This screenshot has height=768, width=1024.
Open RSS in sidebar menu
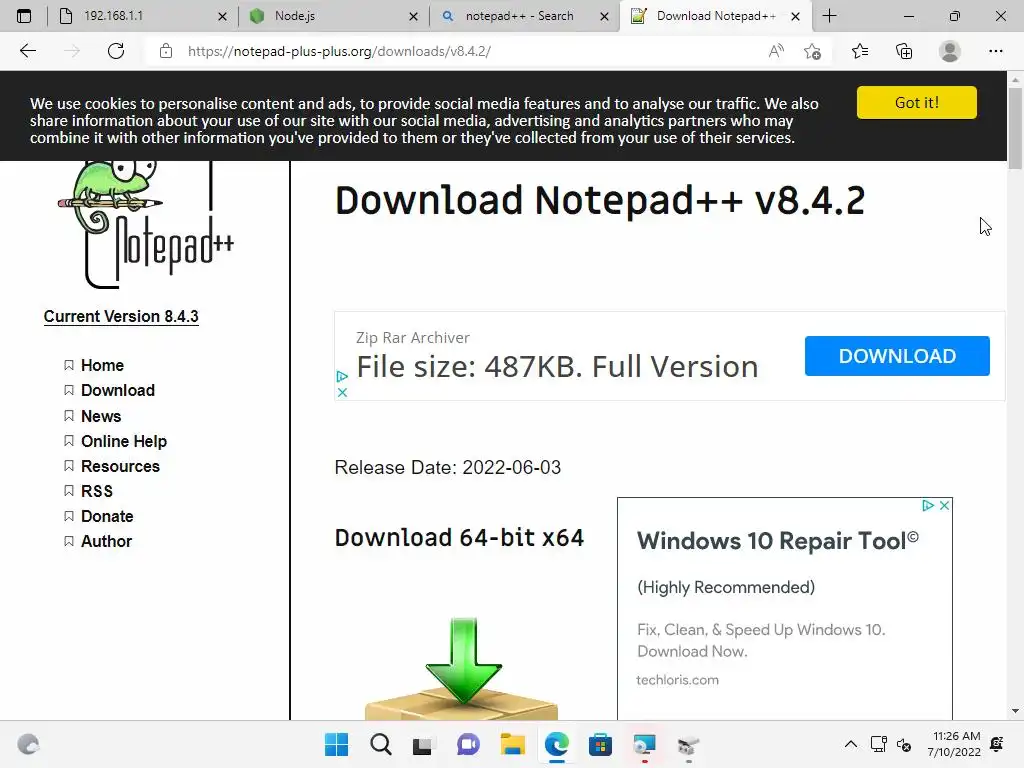pyautogui.click(x=97, y=491)
